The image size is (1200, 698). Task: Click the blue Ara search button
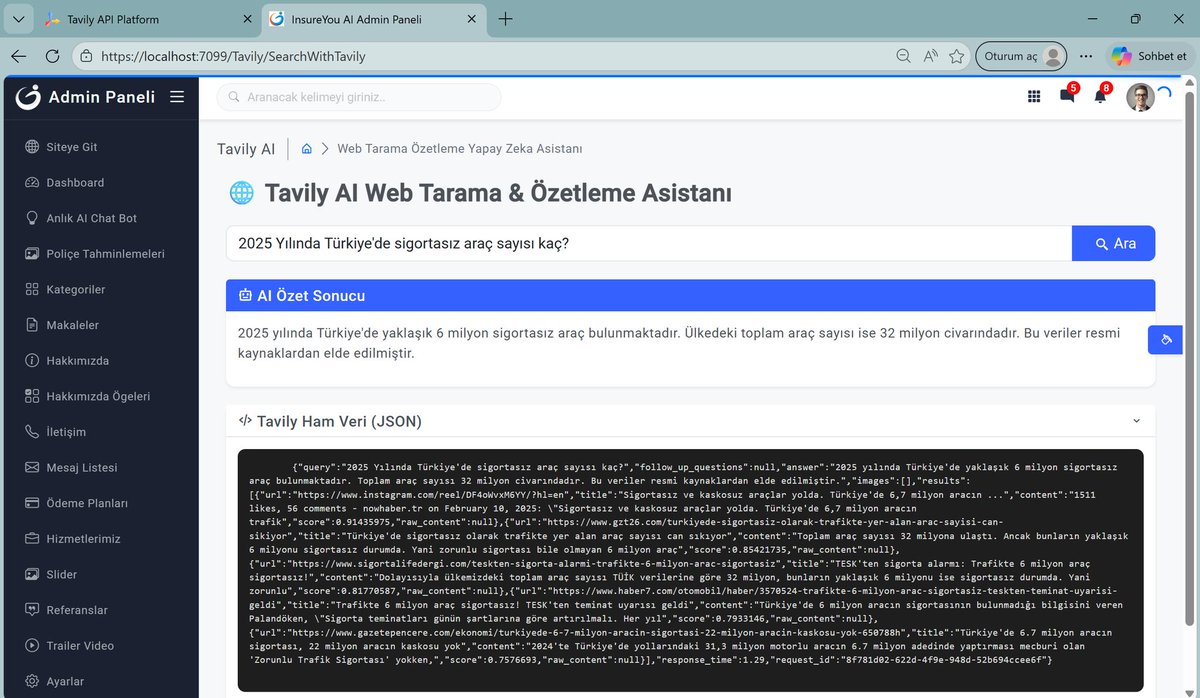(x=1113, y=243)
